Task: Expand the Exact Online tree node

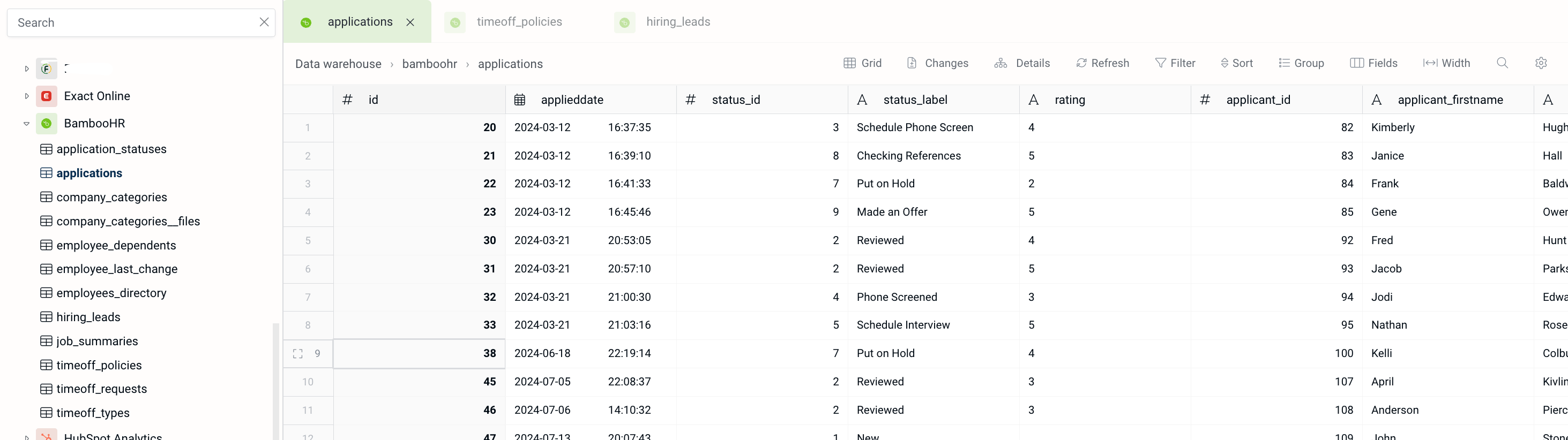Action: pos(26,96)
